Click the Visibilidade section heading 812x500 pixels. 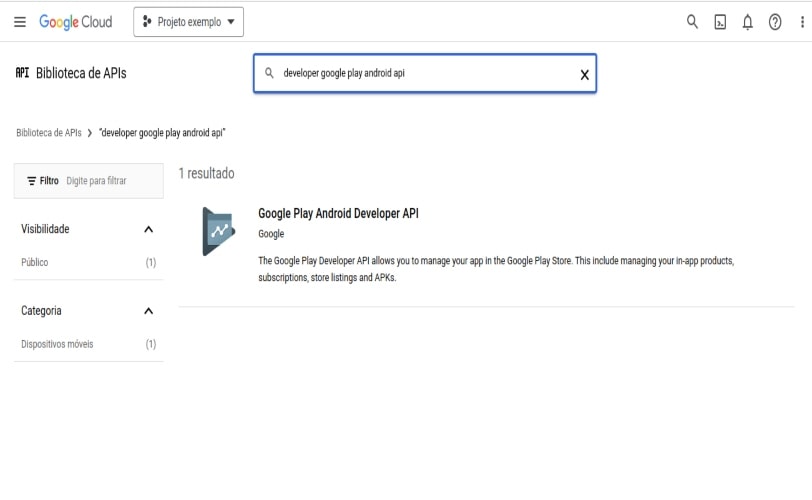[x=45, y=229]
